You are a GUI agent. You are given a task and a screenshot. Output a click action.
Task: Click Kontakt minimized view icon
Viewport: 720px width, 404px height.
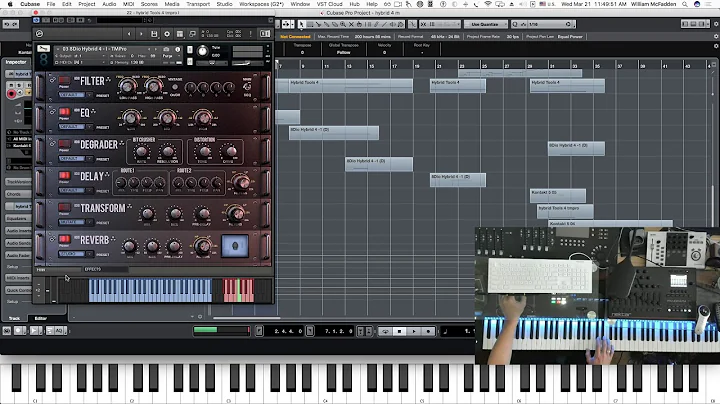(x=192, y=34)
